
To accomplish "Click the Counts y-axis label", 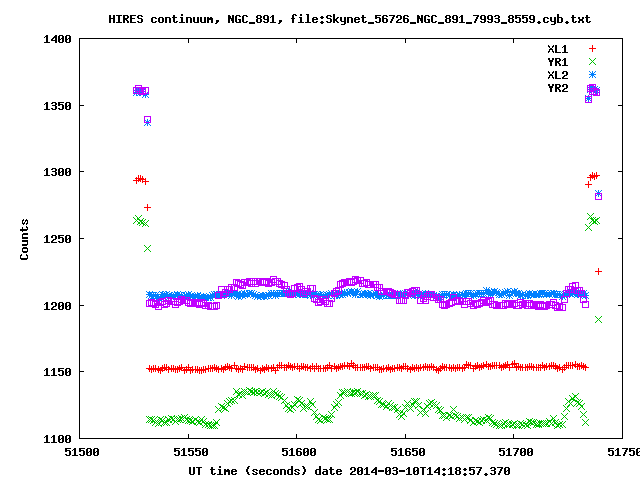I will [x=24, y=239].
